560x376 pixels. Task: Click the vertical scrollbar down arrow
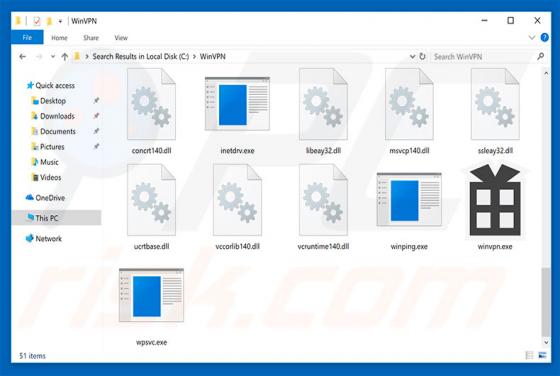546,342
